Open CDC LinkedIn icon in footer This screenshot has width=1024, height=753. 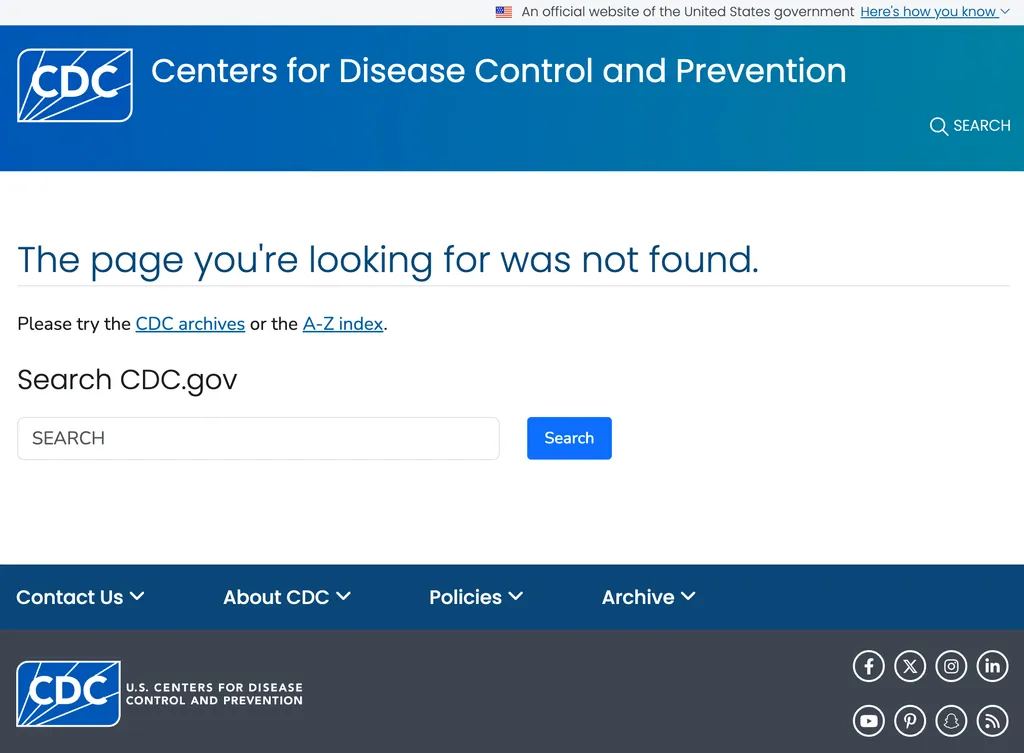(x=992, y=666)
